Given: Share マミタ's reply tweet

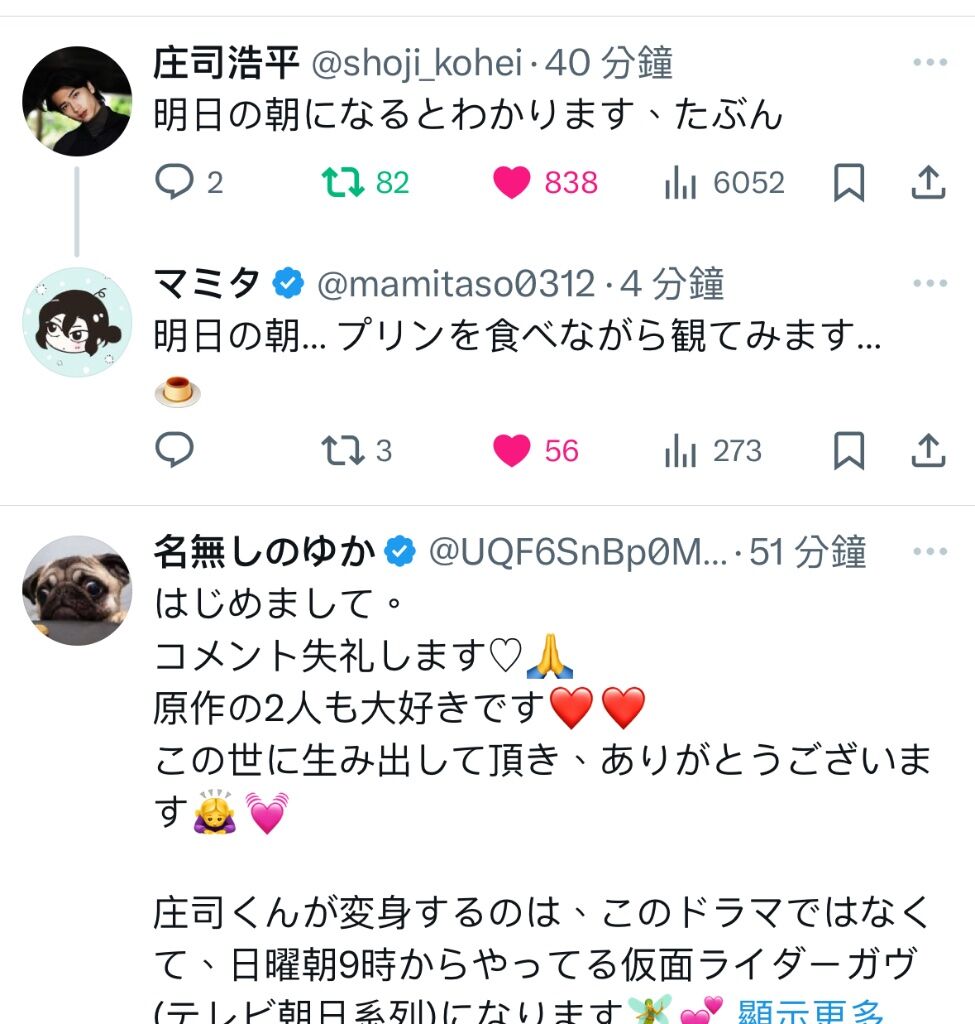Looking at the screenshot, I should tap(928, 451).
